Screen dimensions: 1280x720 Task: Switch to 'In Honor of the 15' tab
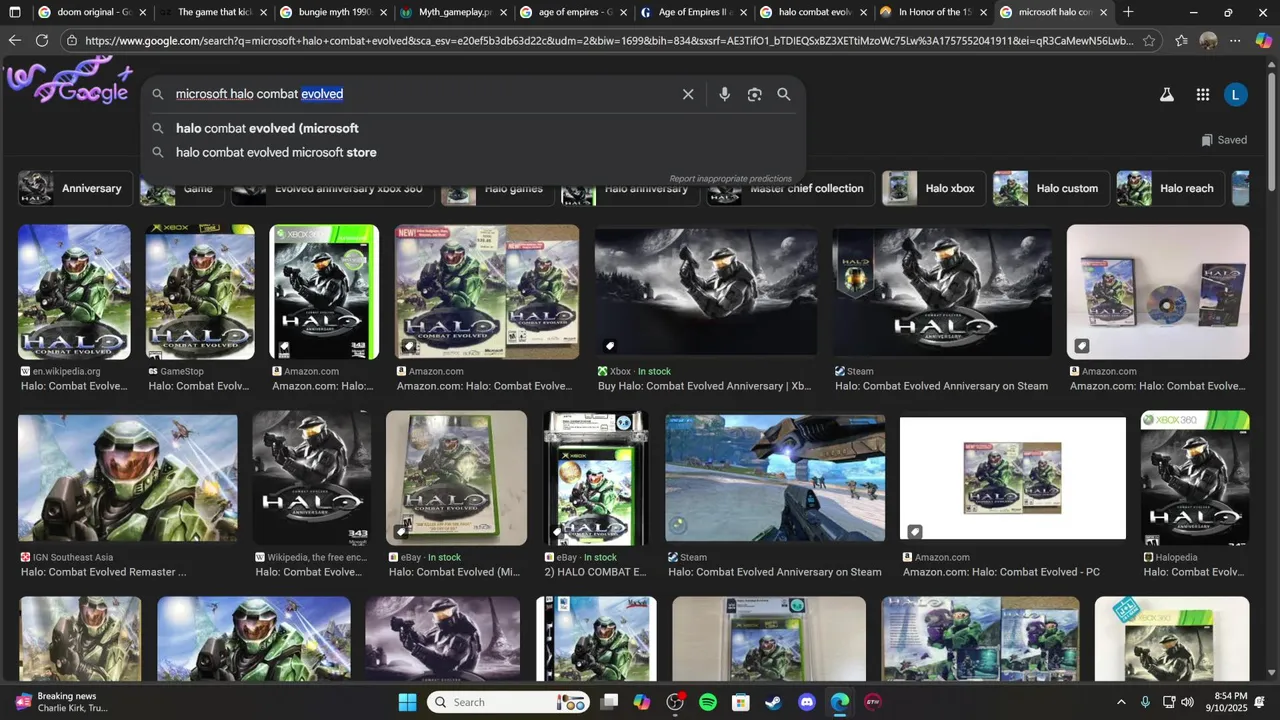932,12
